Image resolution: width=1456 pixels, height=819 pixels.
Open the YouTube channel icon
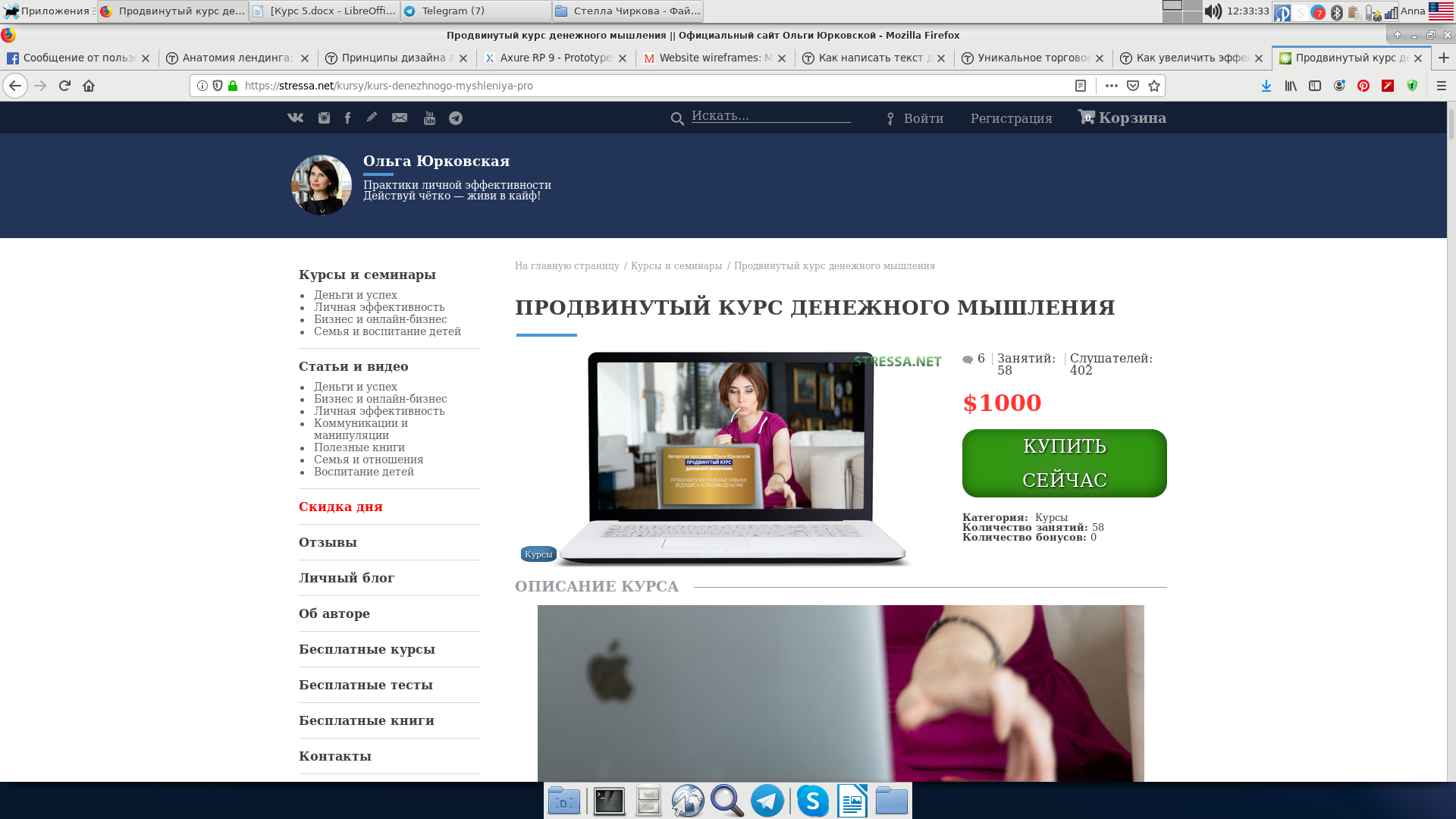pyautogui.click(x=429, y=118)
